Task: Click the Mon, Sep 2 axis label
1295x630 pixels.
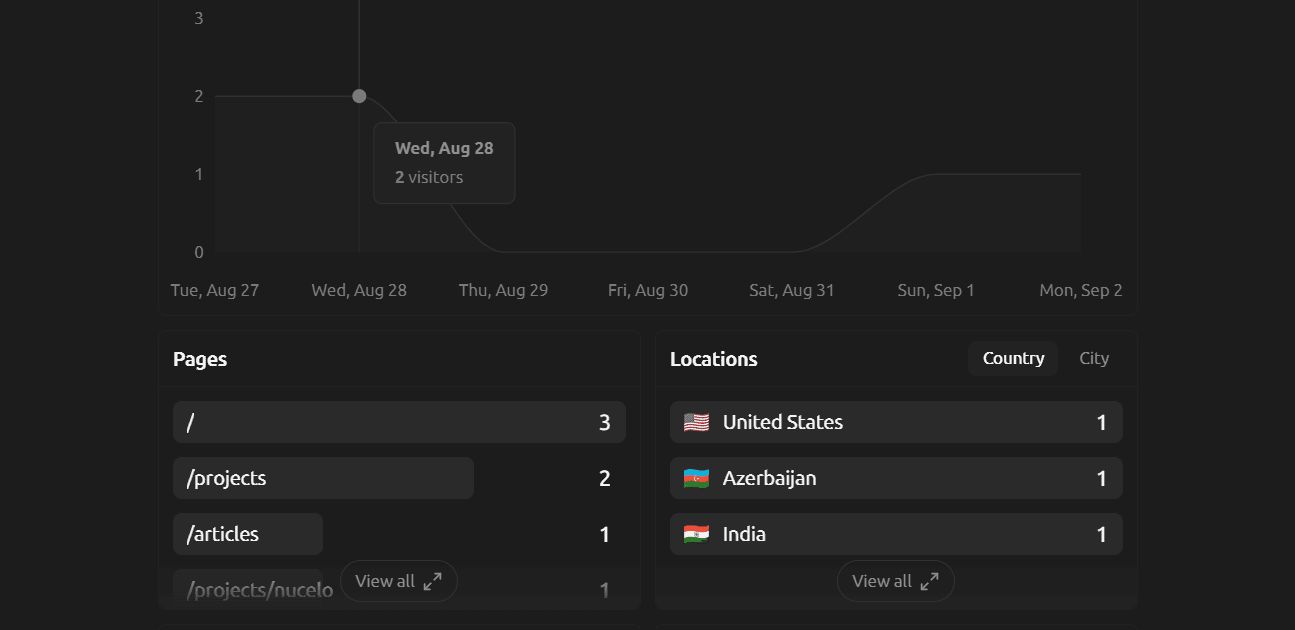Action: 1081,290
